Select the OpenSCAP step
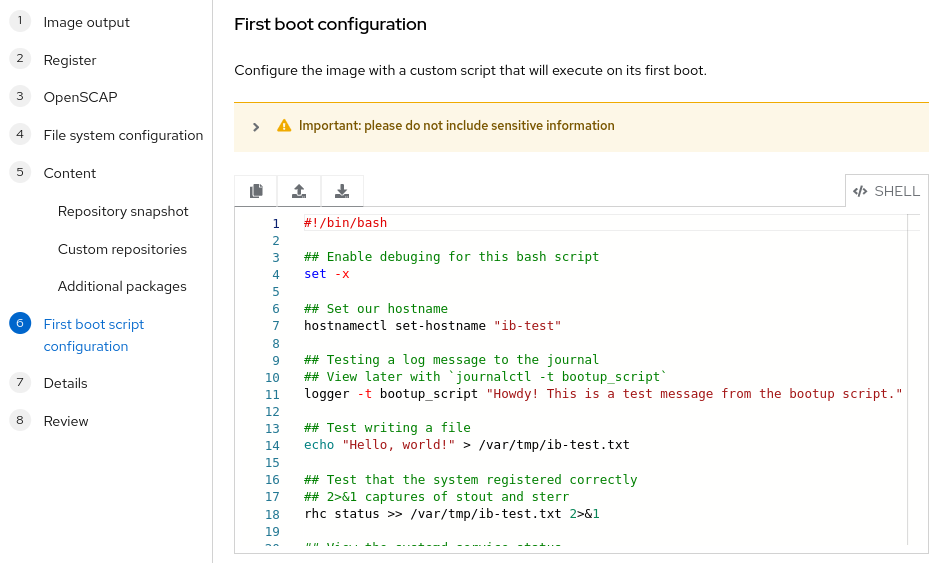This screenshot has height=563, width=937. (80, 97)
